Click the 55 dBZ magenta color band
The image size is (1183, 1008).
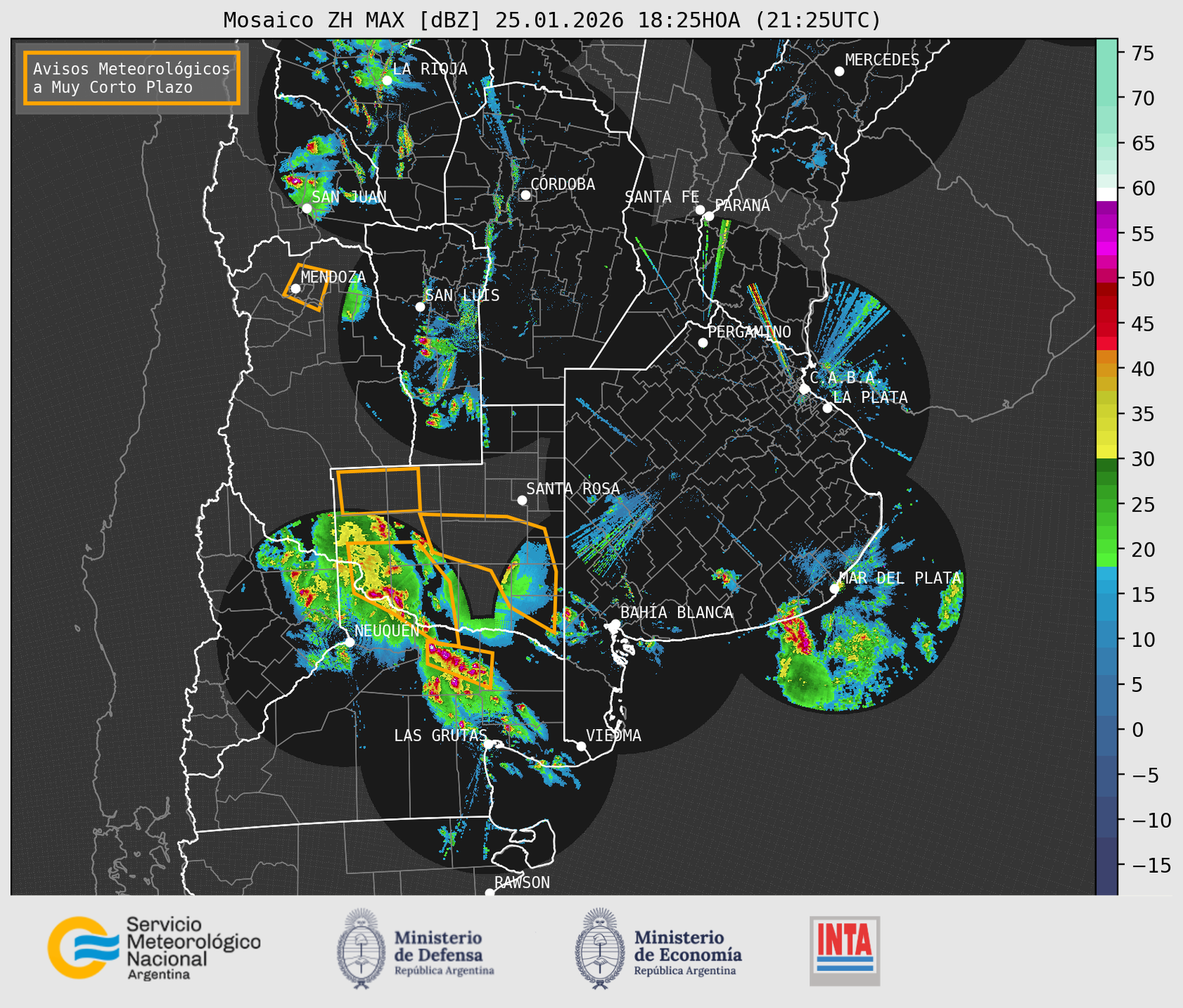[x=1106, y=233]
